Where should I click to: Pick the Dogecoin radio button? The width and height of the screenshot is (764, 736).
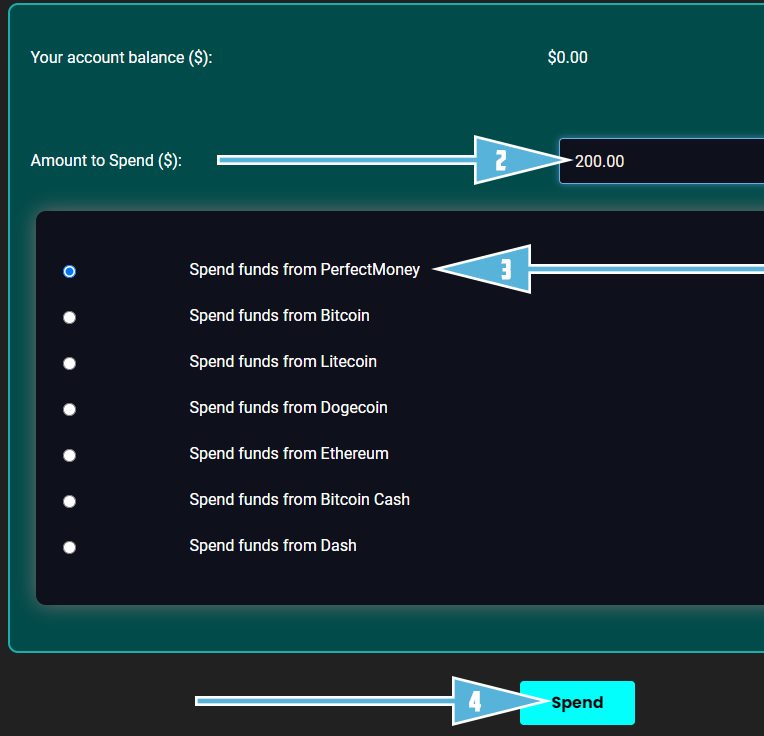click(69, 409)
